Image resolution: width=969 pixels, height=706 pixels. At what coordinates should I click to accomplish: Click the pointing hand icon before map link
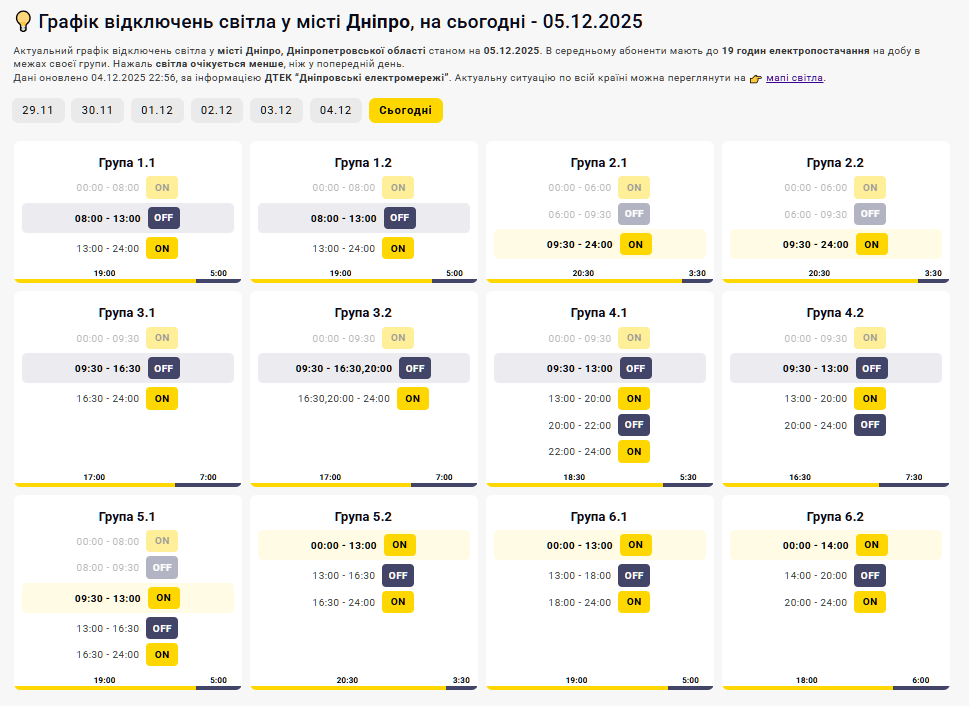(x=755, y=78)
